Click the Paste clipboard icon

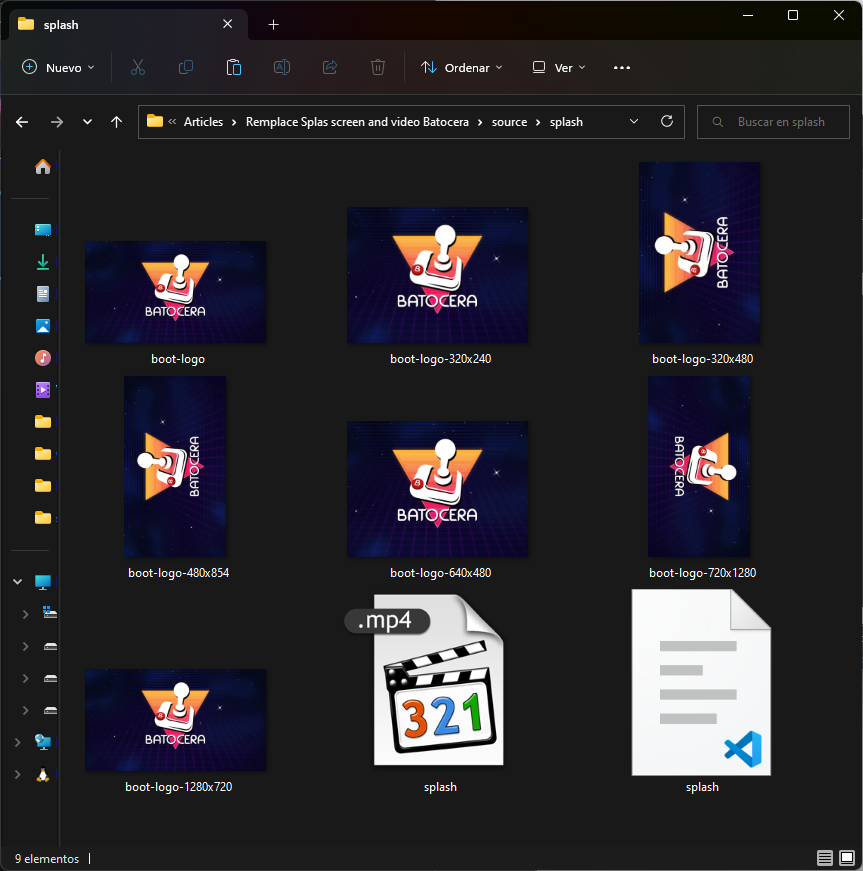click(x=234, y=68)
